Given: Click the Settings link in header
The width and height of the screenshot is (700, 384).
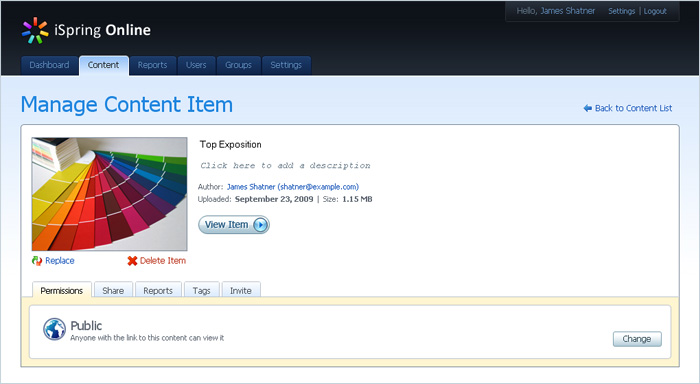Looking at the screenshot, I should (x=621, y=11).
